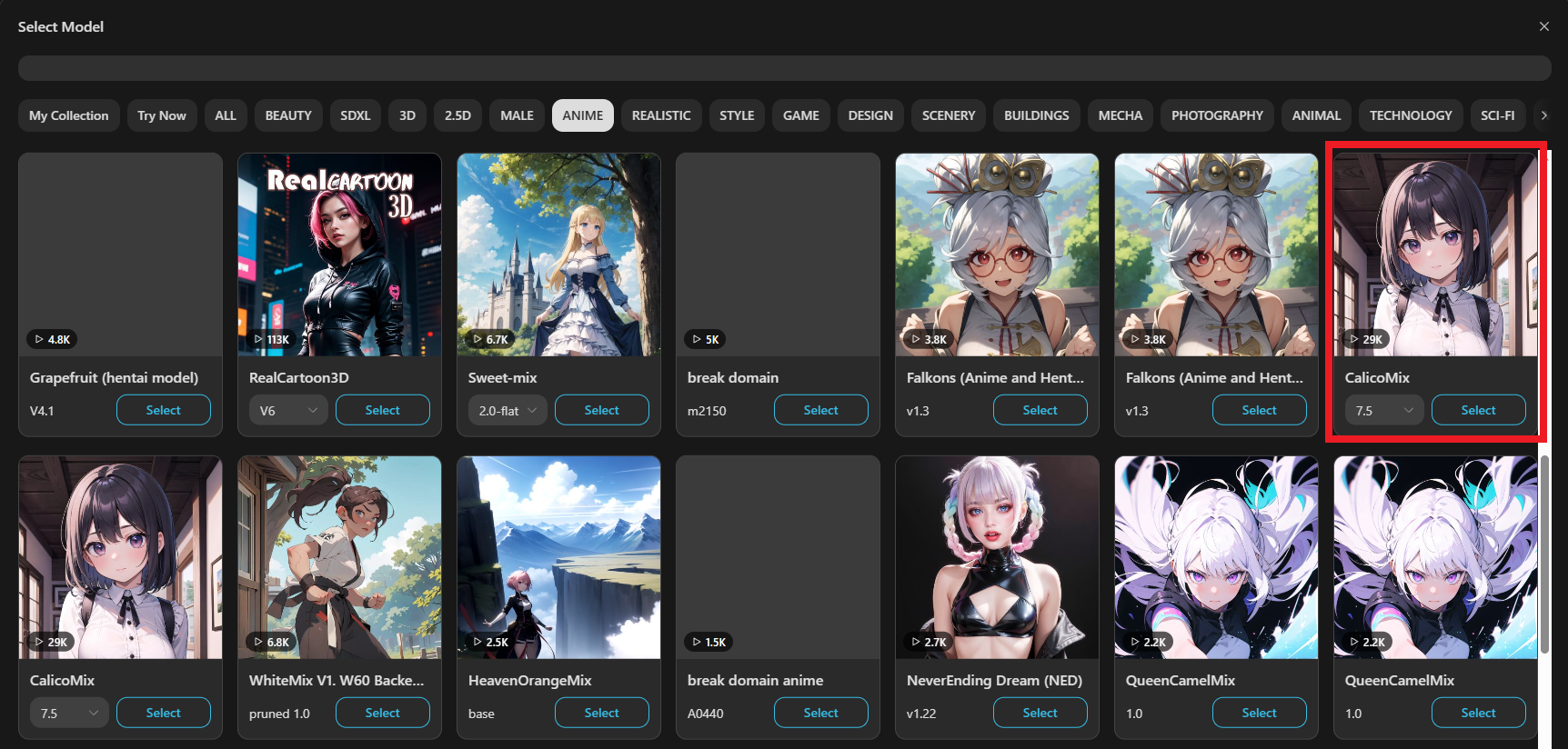Click the 5K runs badge on break domain
Image resolution: width=1568 pixels, height=749 pixels.
click(x=706, y=339)
